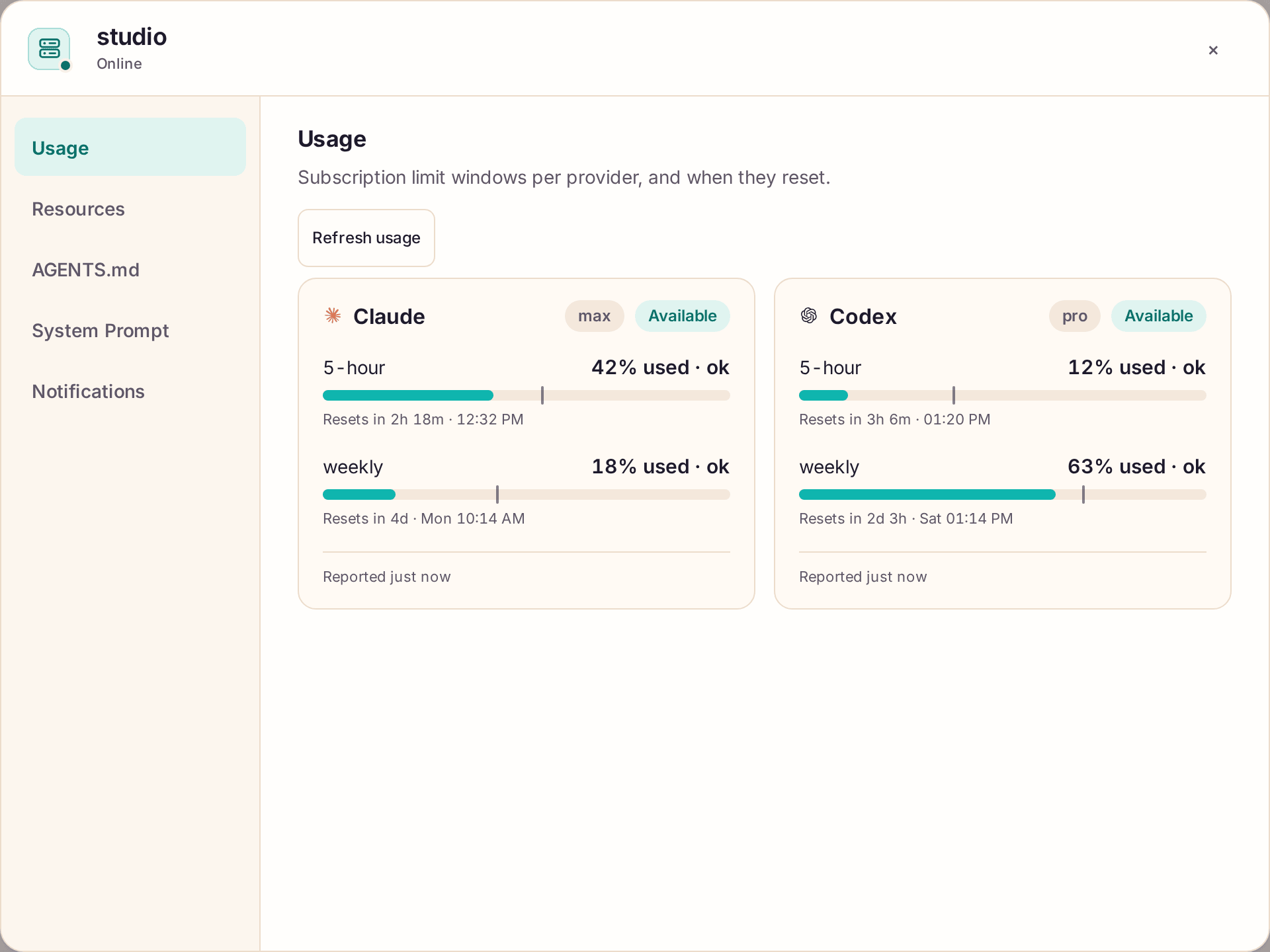Click the 'Online' status text
Screen dimensions: 1270x952
pyautogui.click(x=119, y=63)
